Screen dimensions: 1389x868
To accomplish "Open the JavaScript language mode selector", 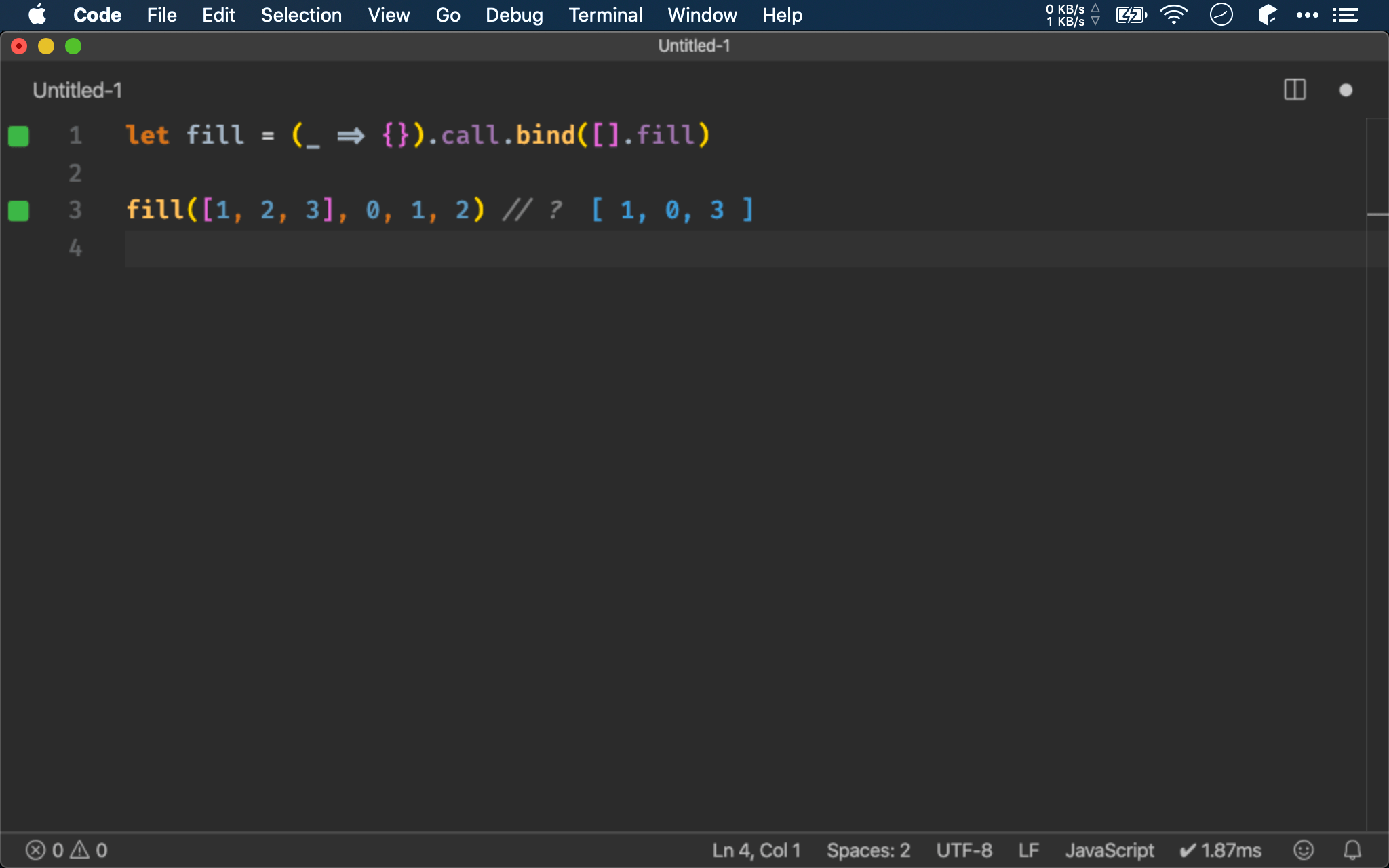I will click(x=1110, y=850).
